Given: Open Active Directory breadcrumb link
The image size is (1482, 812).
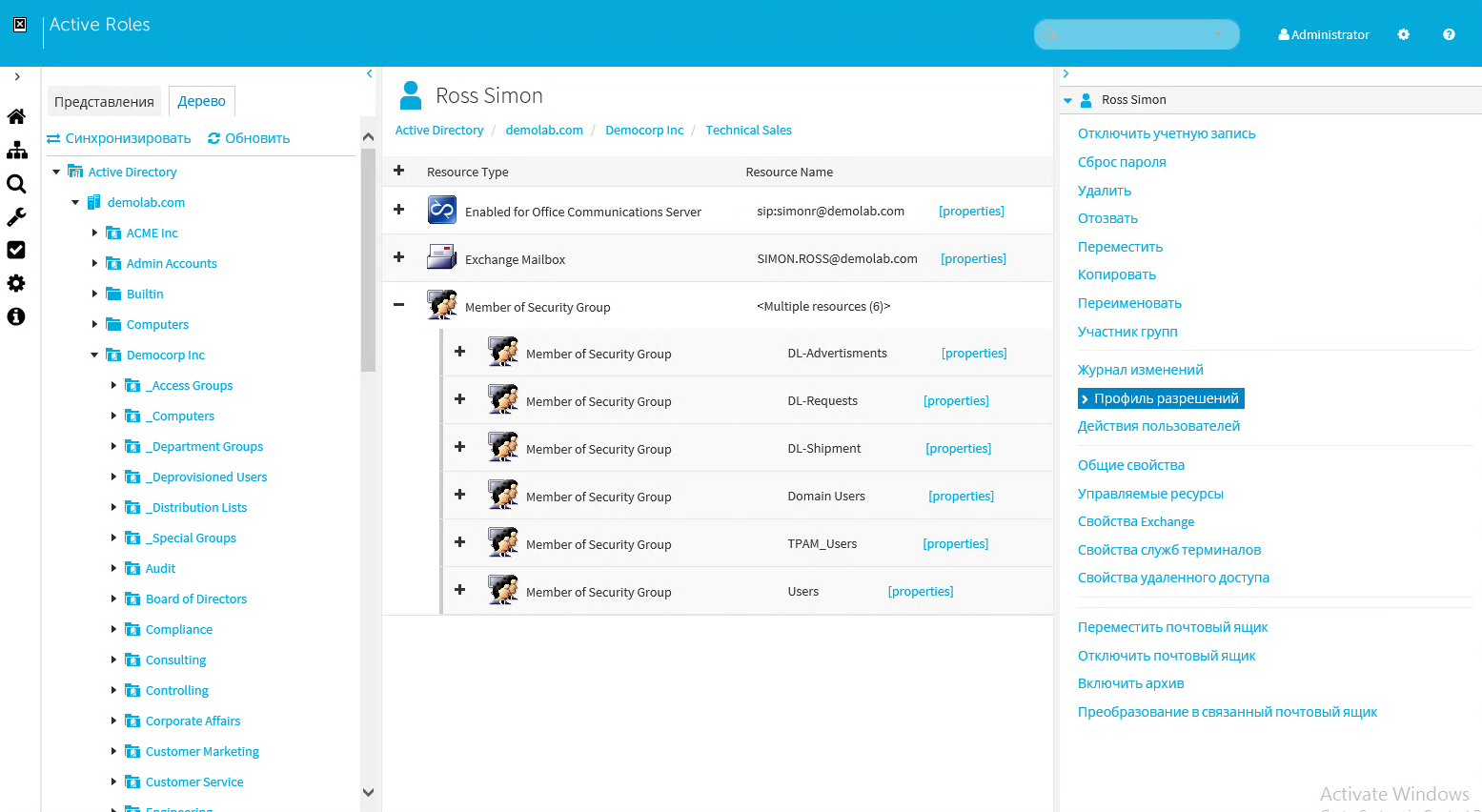Looking at the screenshot, I should click(x=439, y=131).
